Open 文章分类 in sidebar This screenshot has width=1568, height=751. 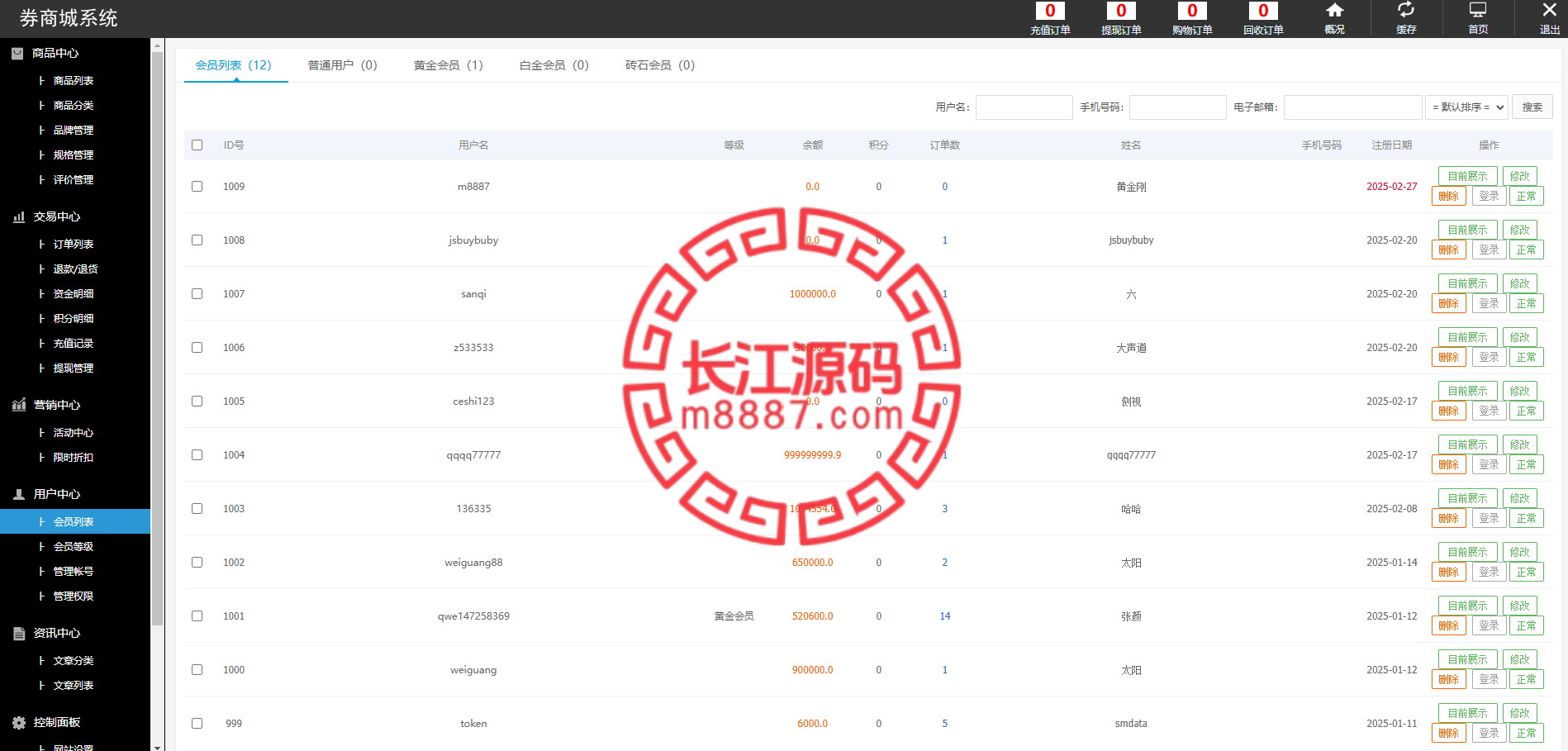point(74,660)
